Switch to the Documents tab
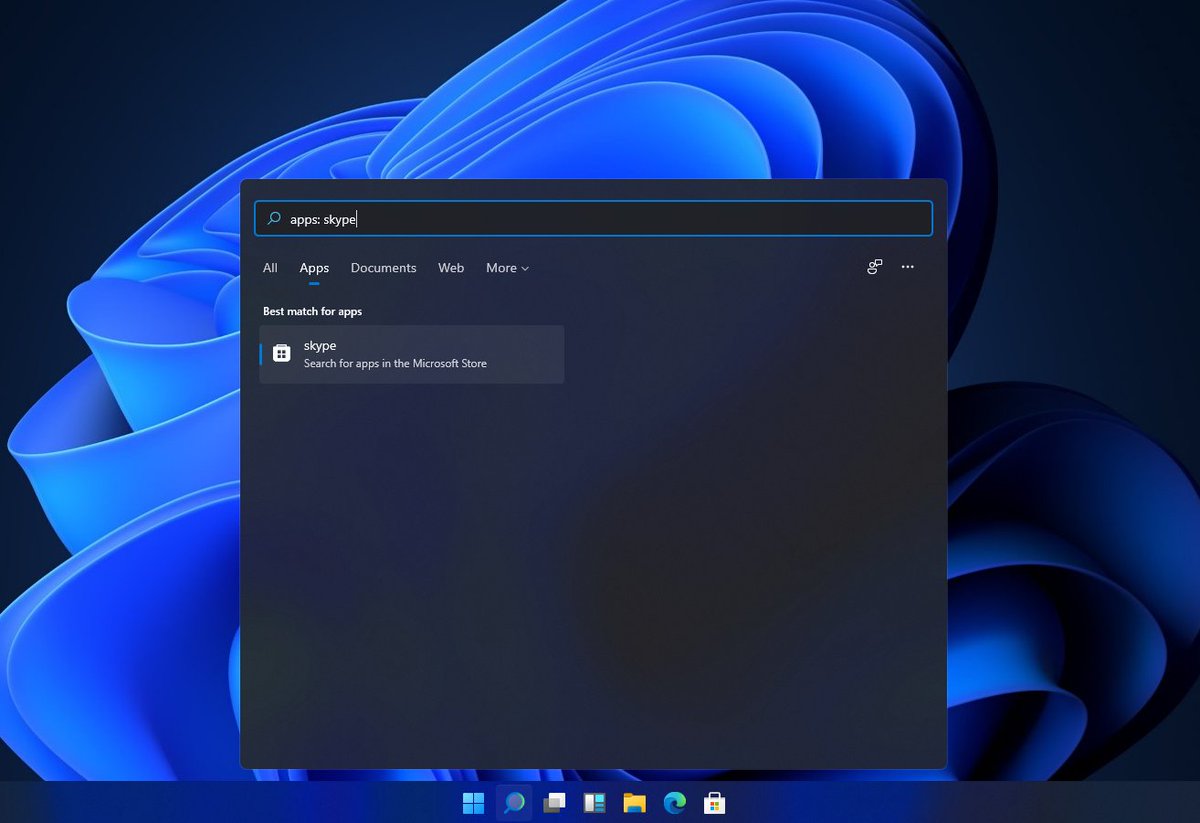The height and width of the screenshot is (823, 1200). pyautogui.click(x=383, y=268)
